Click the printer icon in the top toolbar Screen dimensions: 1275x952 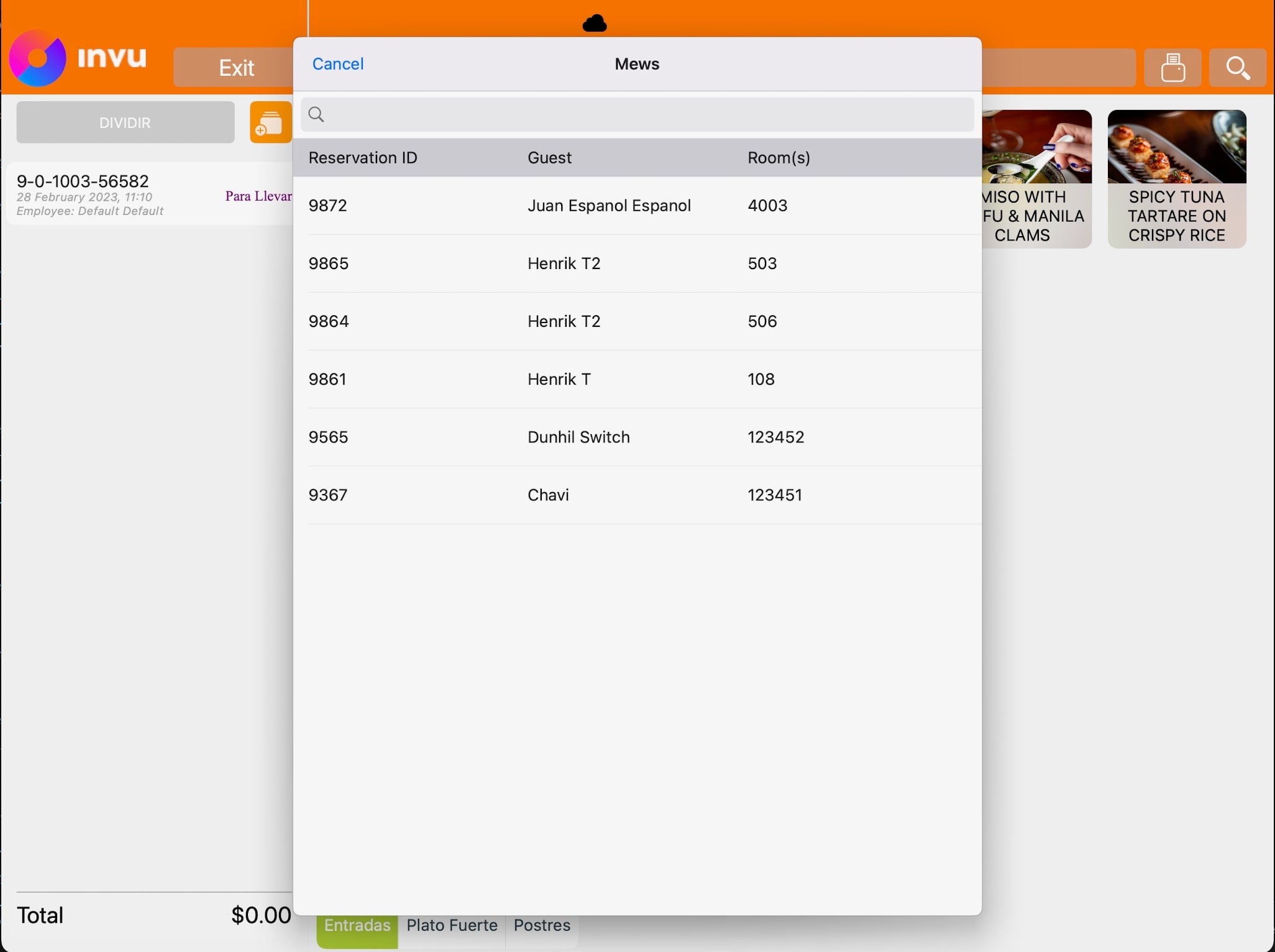click(x=1173, y=67)
